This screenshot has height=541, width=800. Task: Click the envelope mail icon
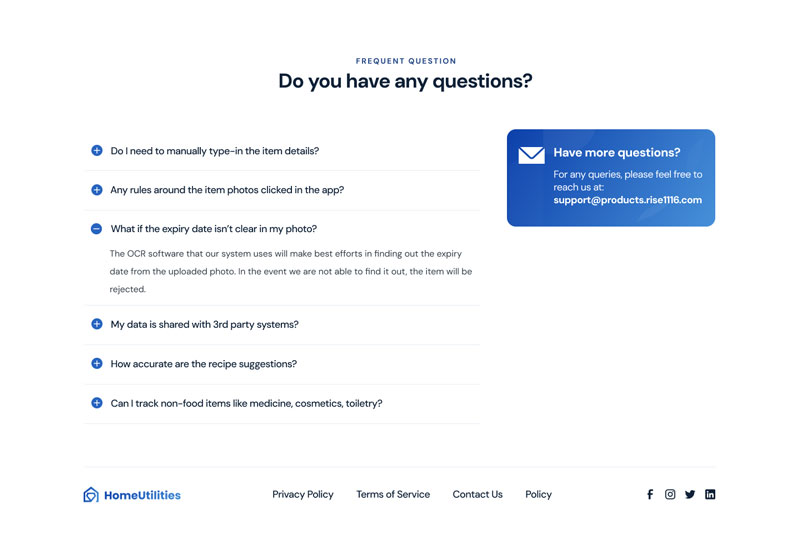tap(531, 155)
